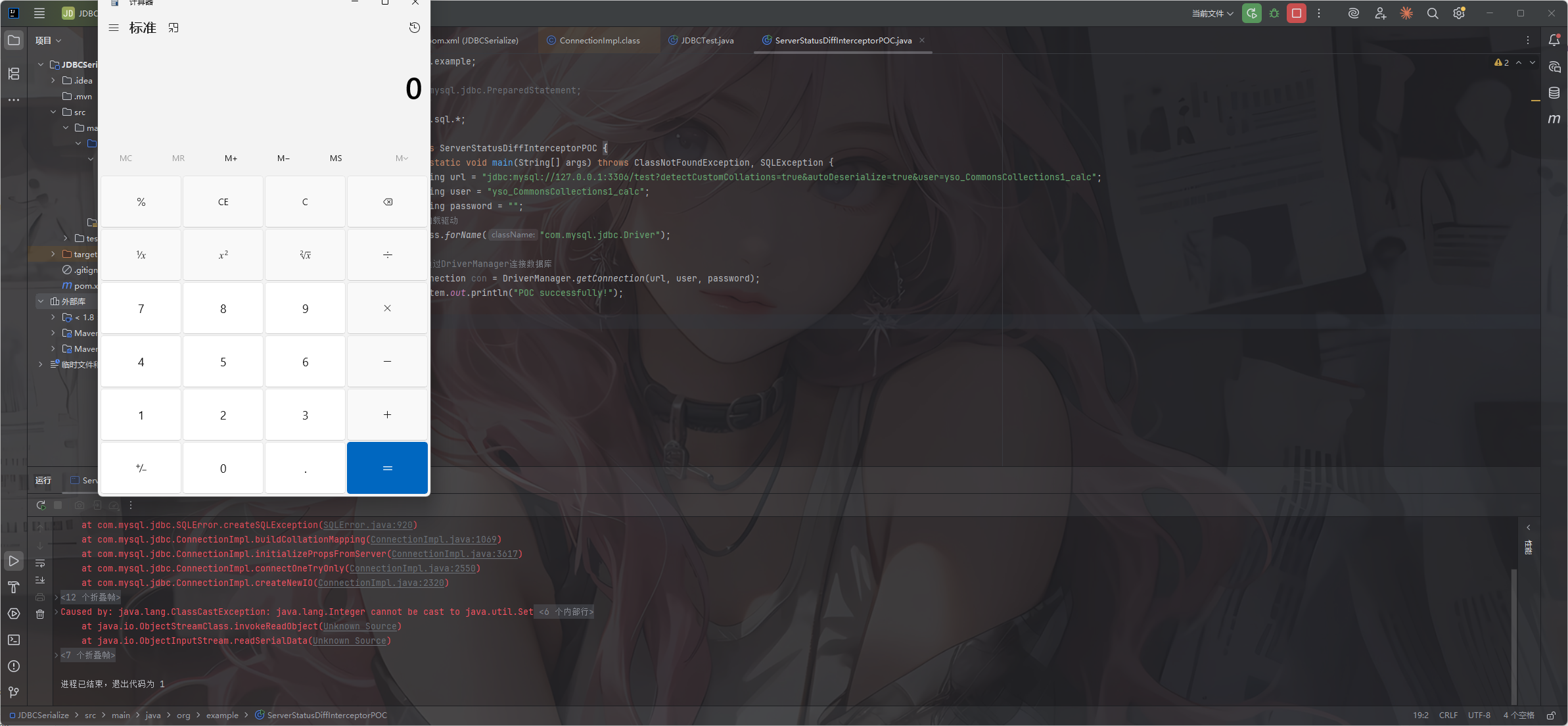Switch to the JDBCTest.java tab

(x=706, y=40)
